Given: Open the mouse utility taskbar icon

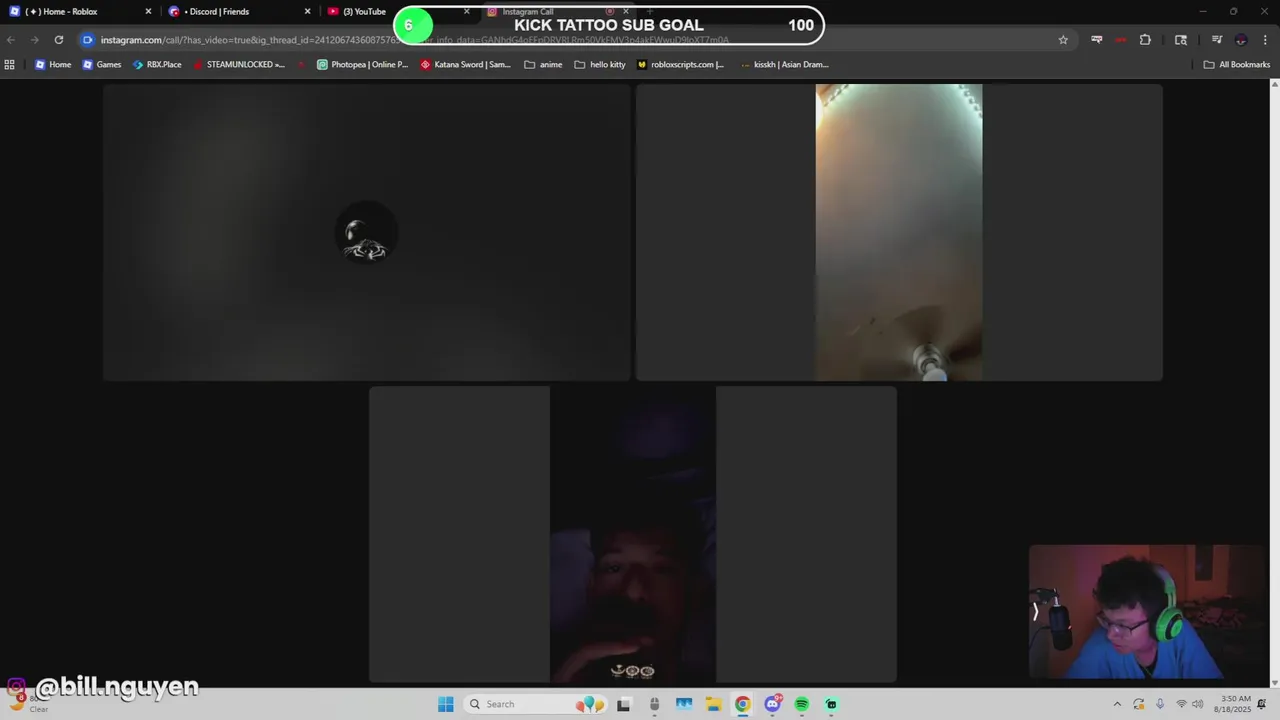Looking at the screenshot, I should [654, 704].
